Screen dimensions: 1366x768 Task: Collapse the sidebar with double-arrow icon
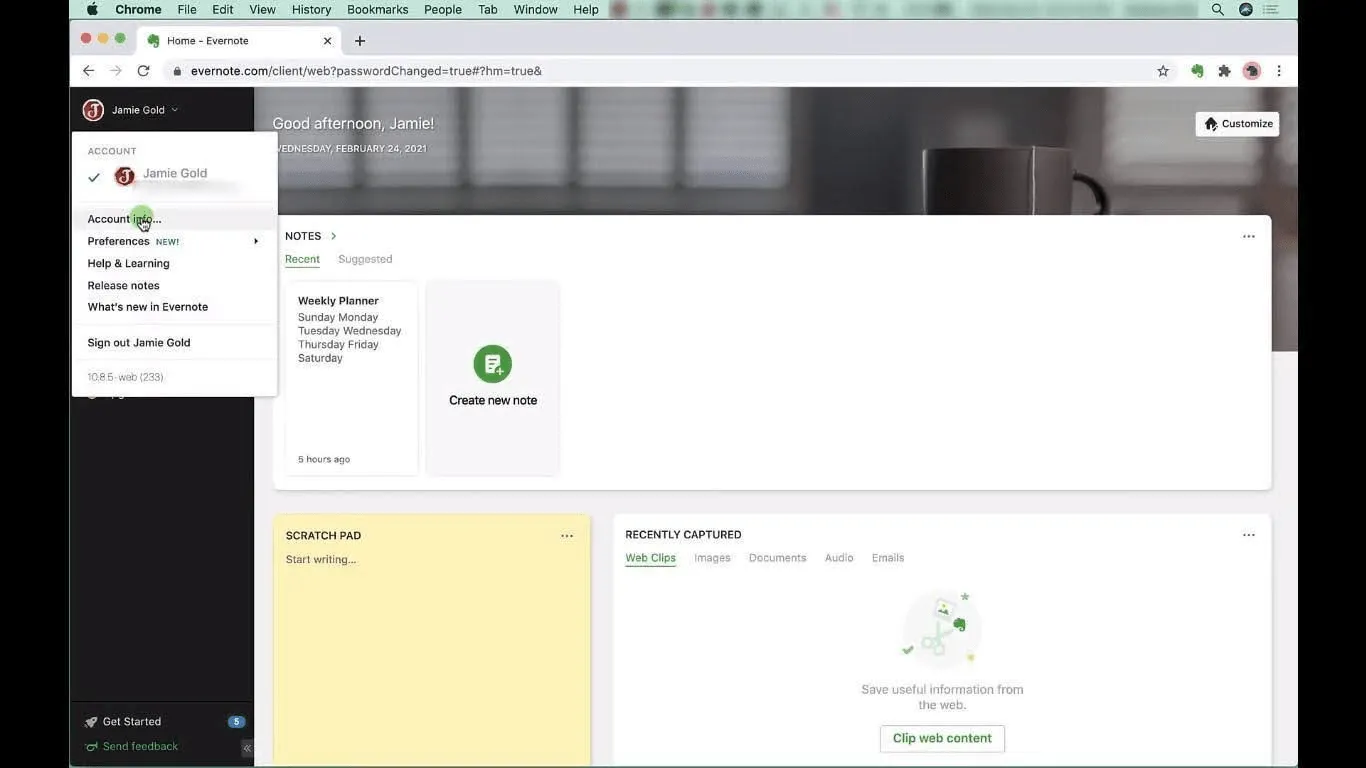(246, 748)
